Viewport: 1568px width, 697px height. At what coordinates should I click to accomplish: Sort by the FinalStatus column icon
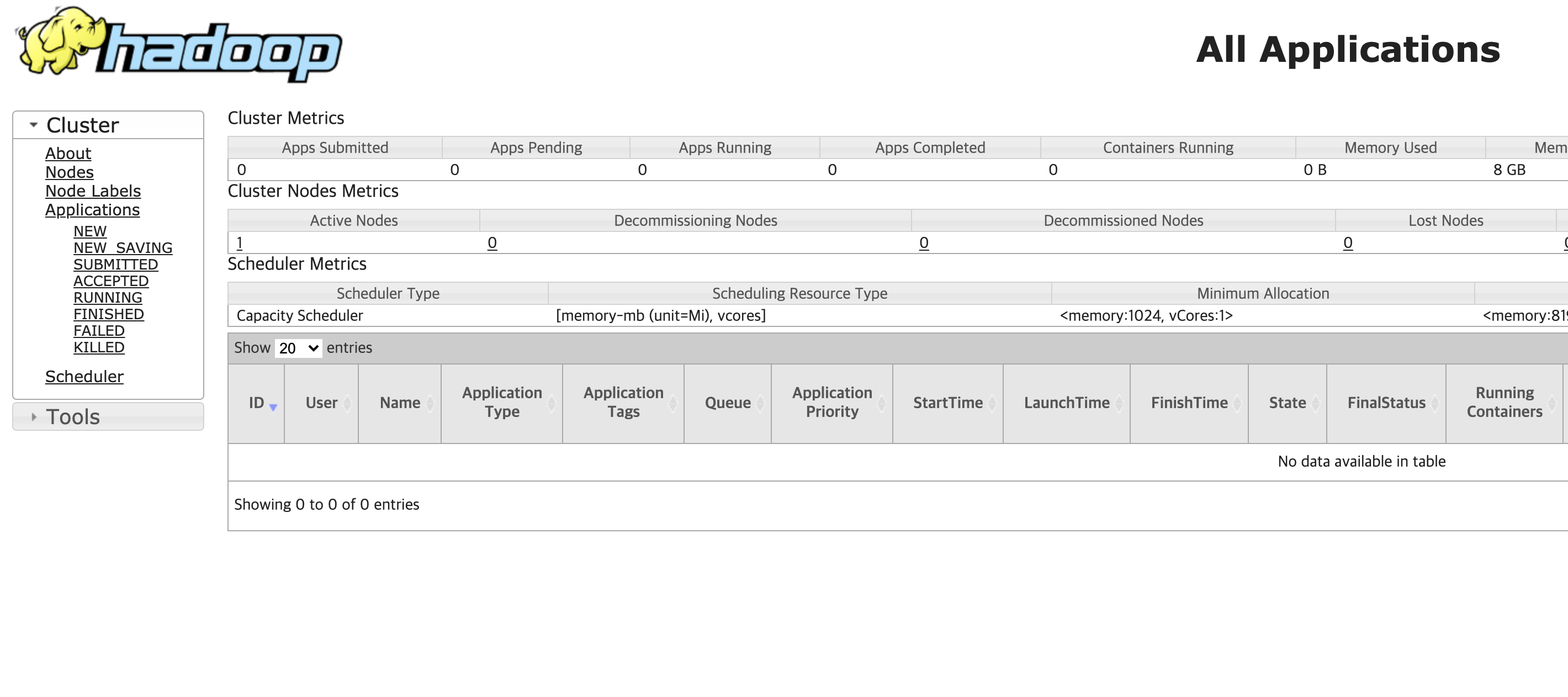pos(1435,403)
